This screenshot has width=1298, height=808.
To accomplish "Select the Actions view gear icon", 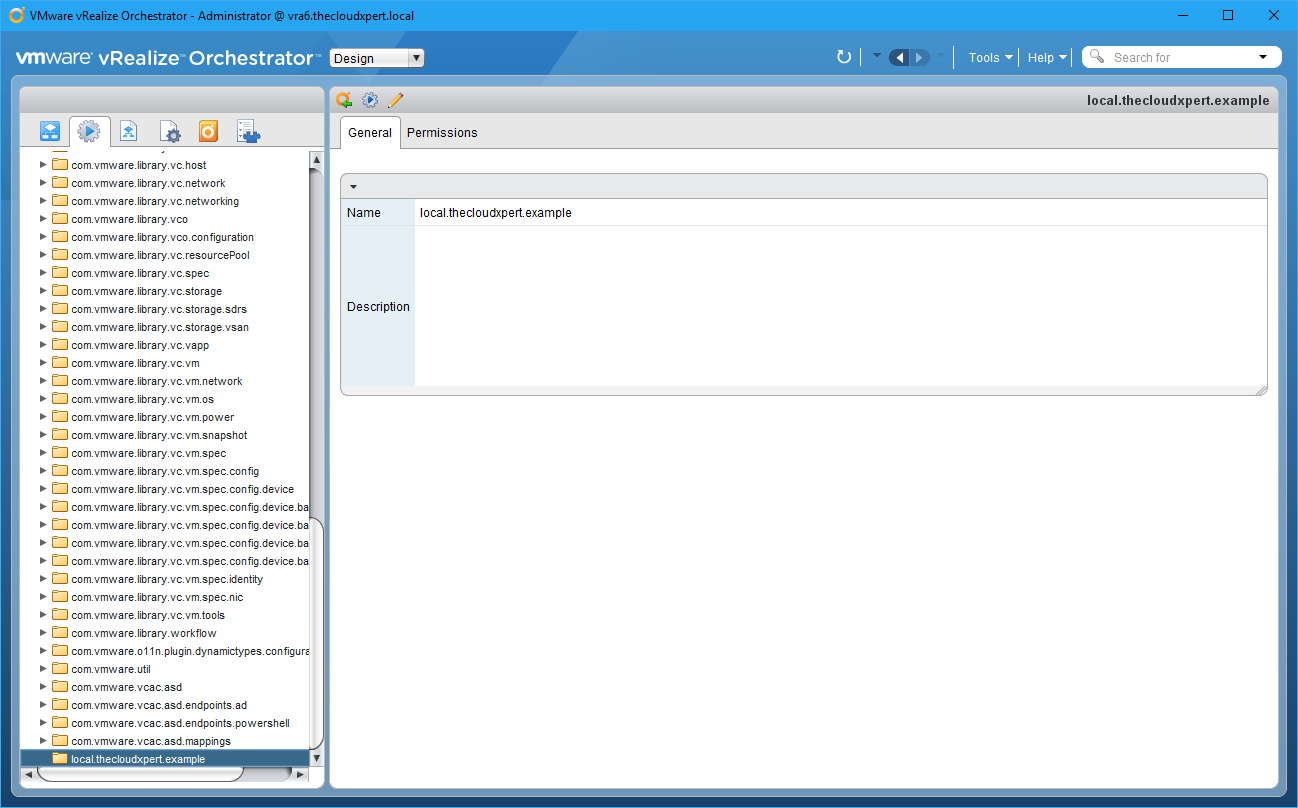I will 89,131.
